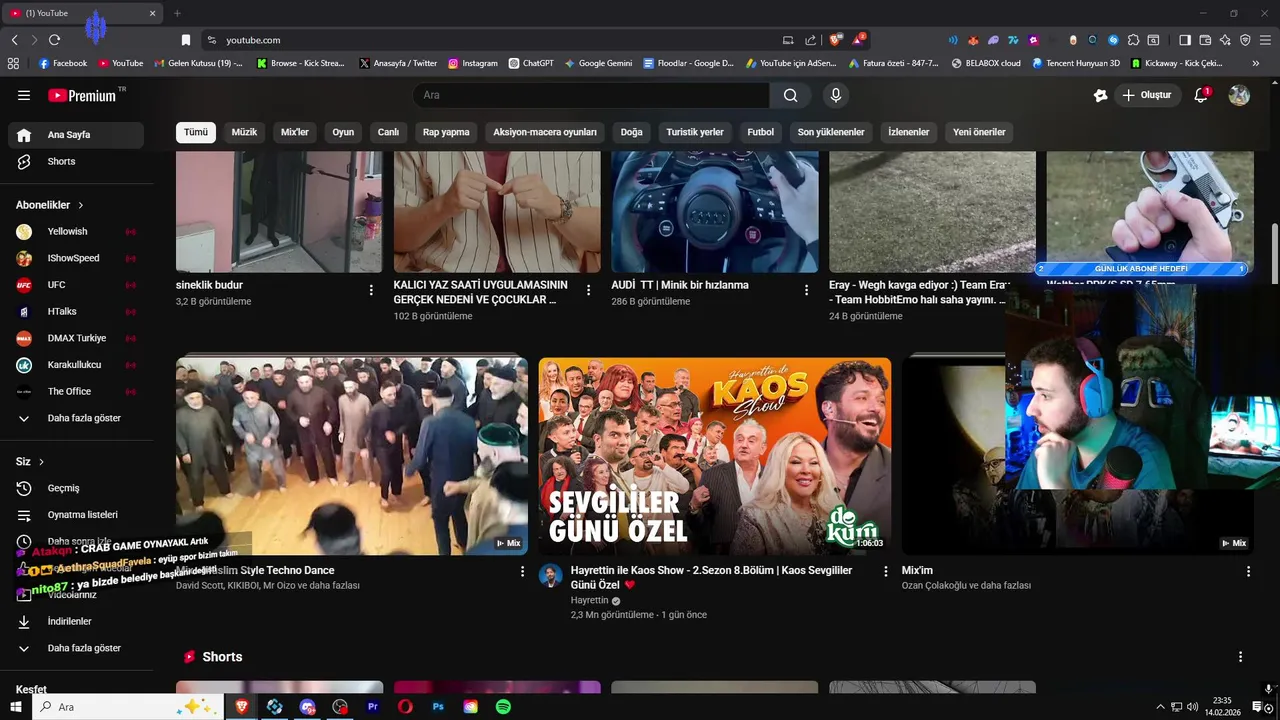Select the Futbol filter chip
The image size is (1280, 720).
coord(760,132)
